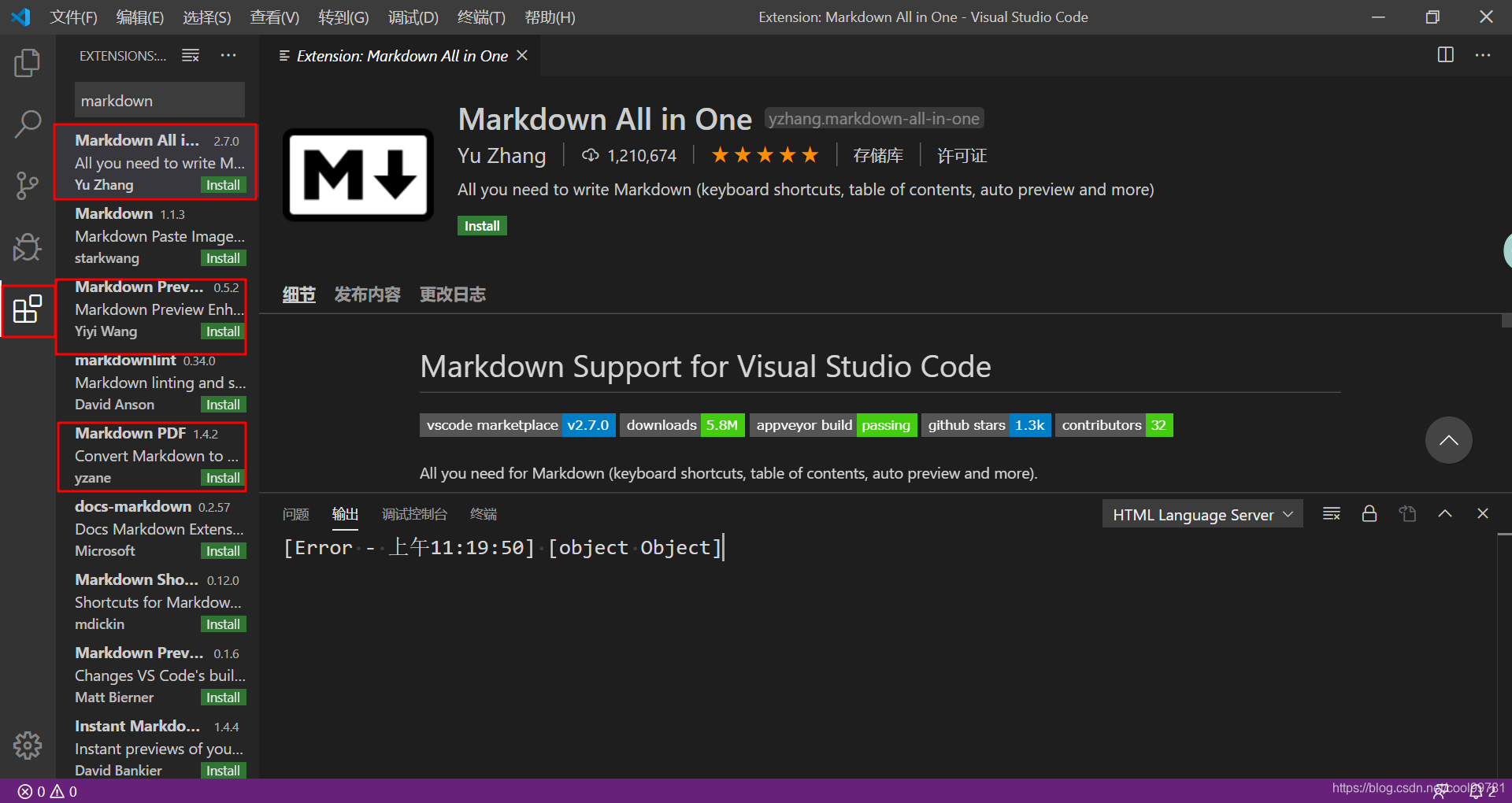This screenshot has width=1512, height=803.
Task: Open the 文件(F) menu
Action: point(73,17)
